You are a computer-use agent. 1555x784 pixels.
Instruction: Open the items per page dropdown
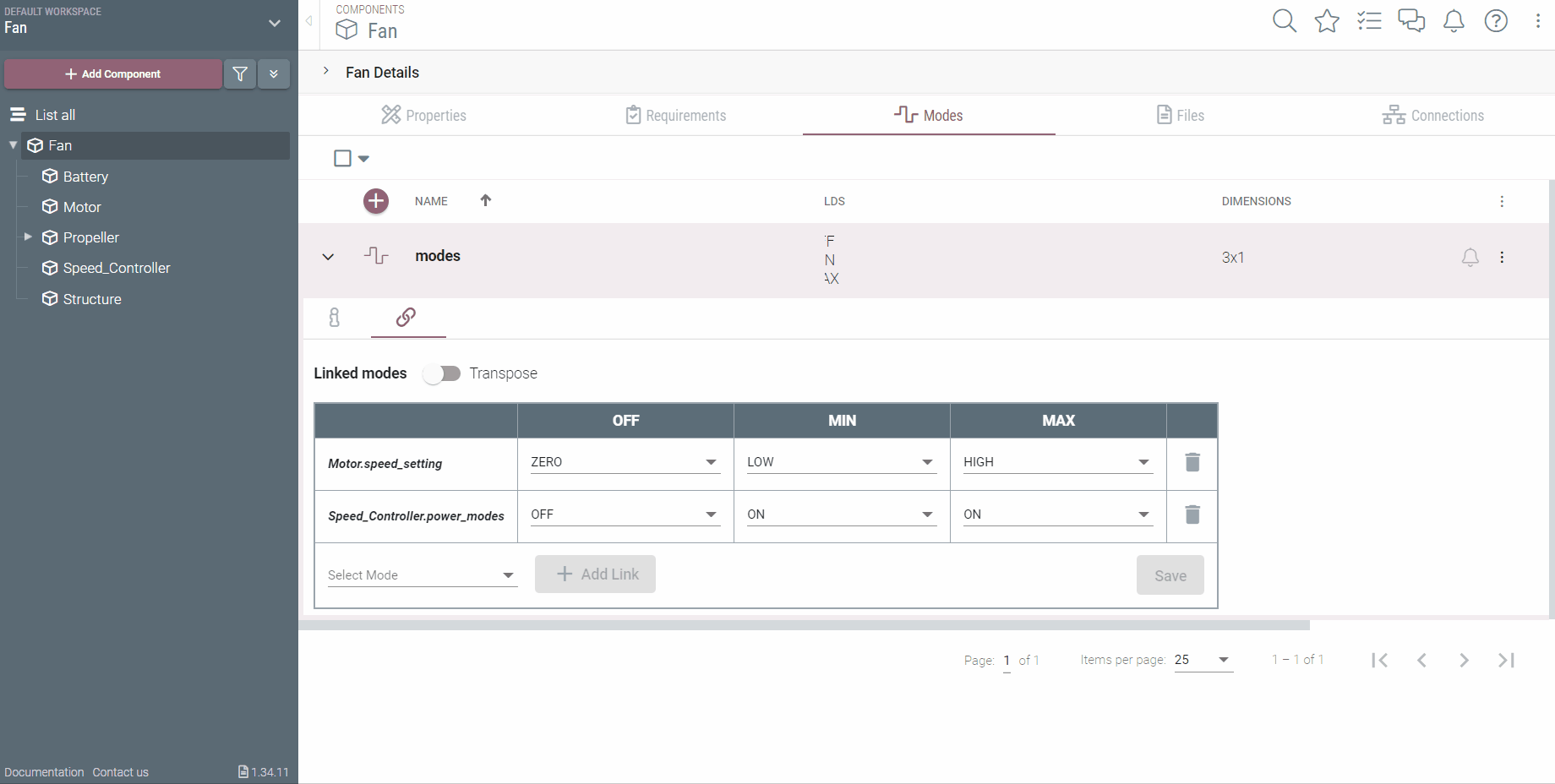[x=1203, y=660]
